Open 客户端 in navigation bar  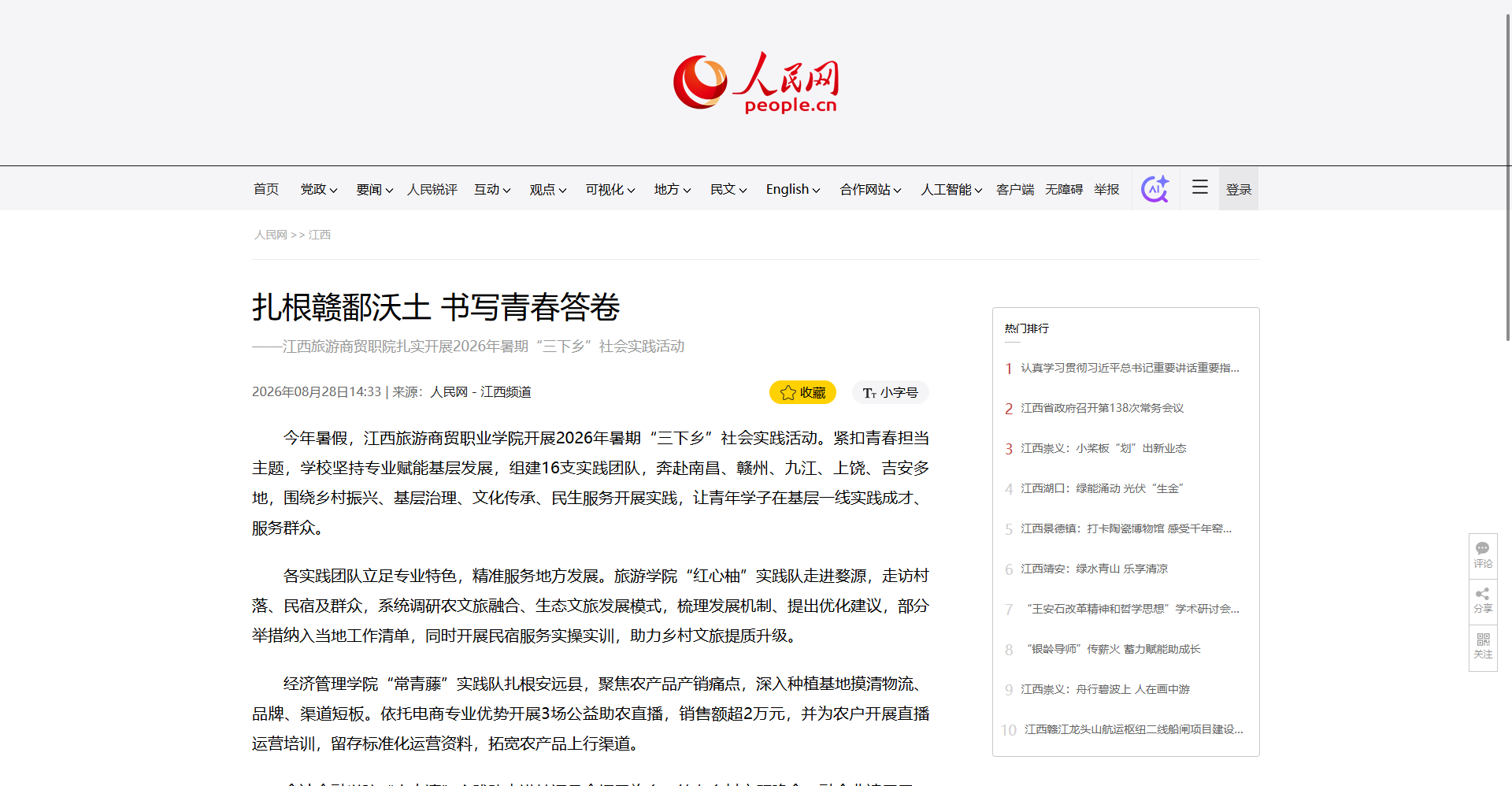[1015, 189]
